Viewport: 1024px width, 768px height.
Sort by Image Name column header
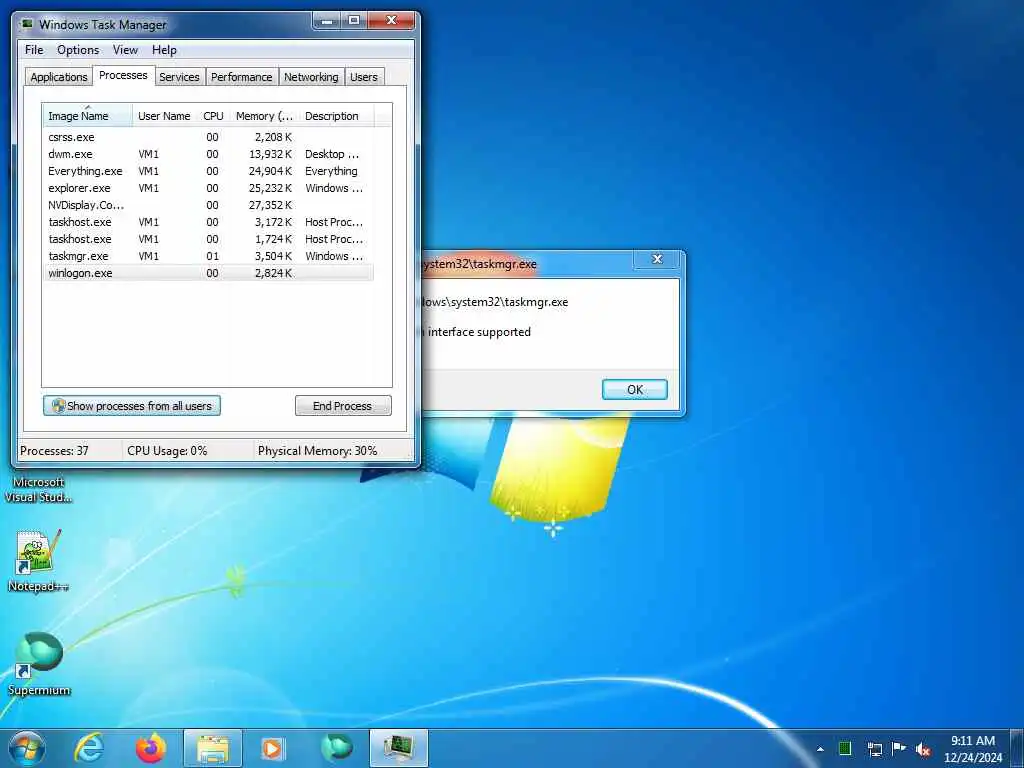tap(88, 115)
